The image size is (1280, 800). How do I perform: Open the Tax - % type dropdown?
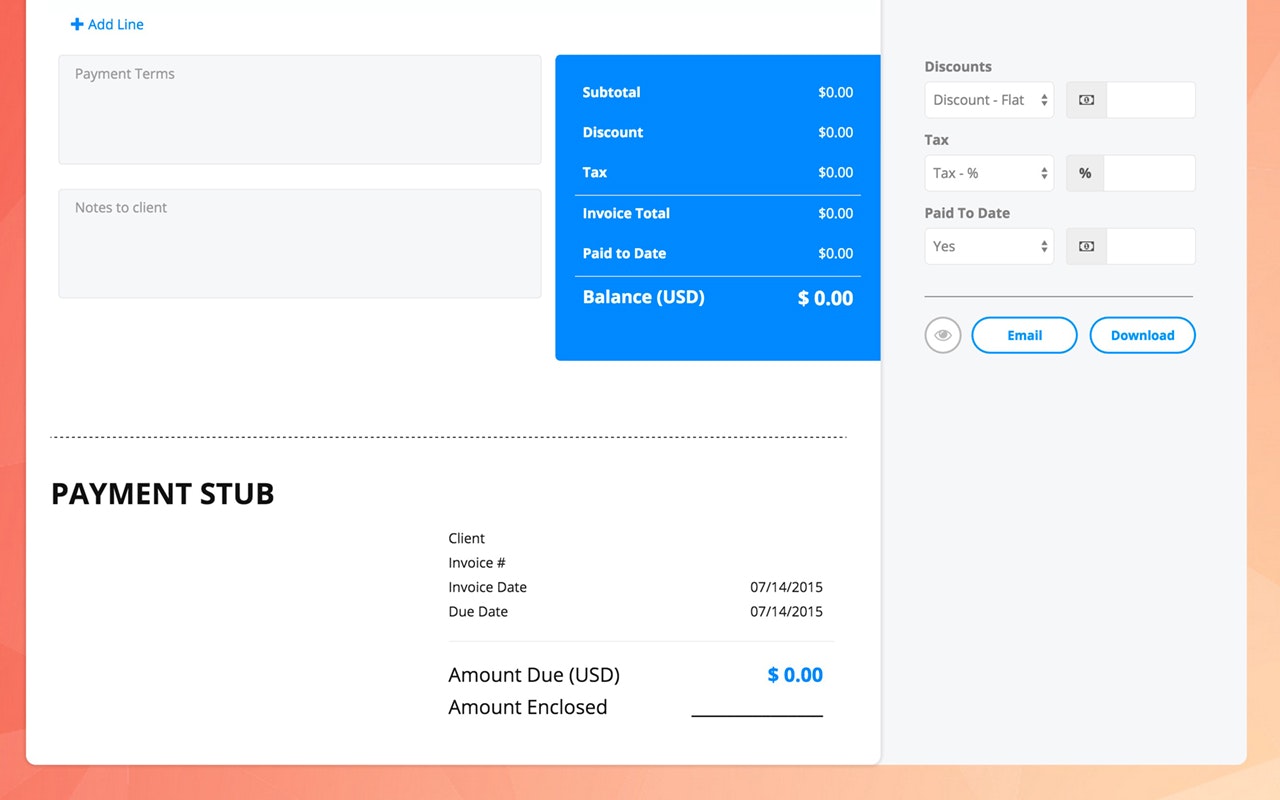[988, 173]
